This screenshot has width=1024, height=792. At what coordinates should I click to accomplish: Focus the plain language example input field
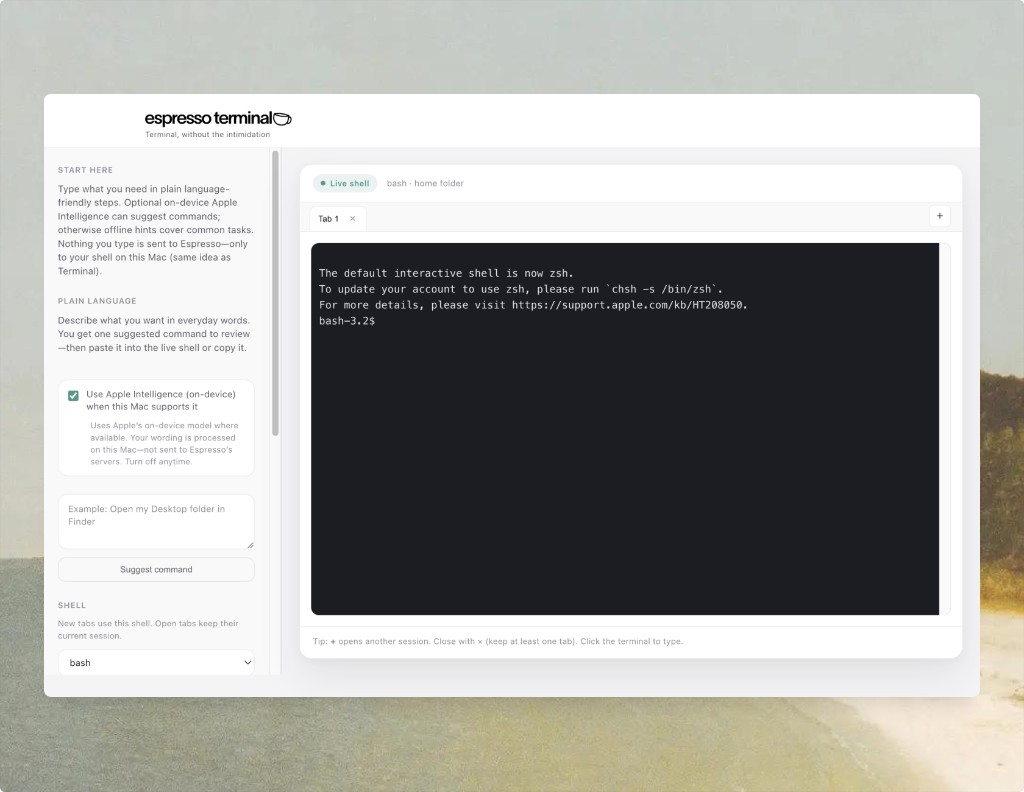point(156,520)
